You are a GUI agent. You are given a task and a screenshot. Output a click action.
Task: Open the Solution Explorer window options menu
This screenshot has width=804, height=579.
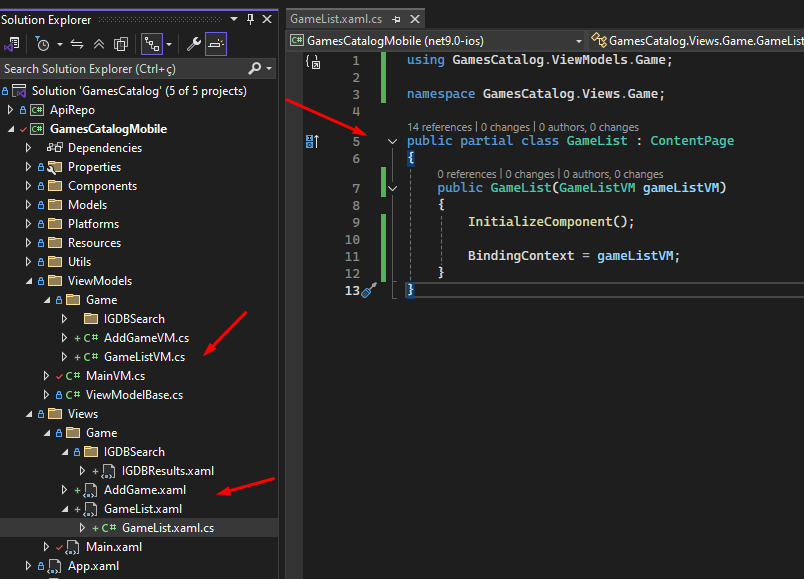click(x=235, y=19)
